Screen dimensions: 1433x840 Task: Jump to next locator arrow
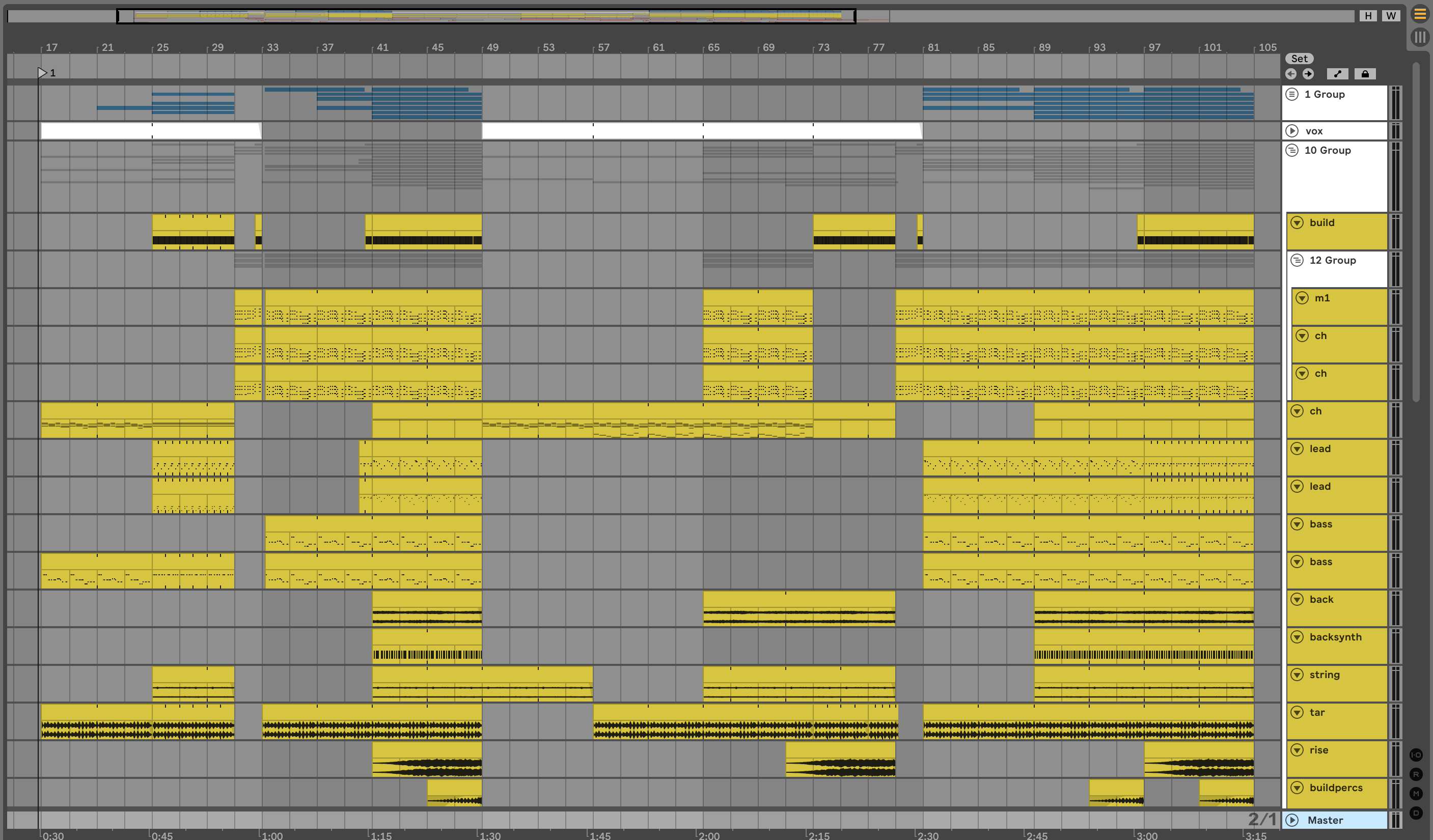coord(1308,74)
